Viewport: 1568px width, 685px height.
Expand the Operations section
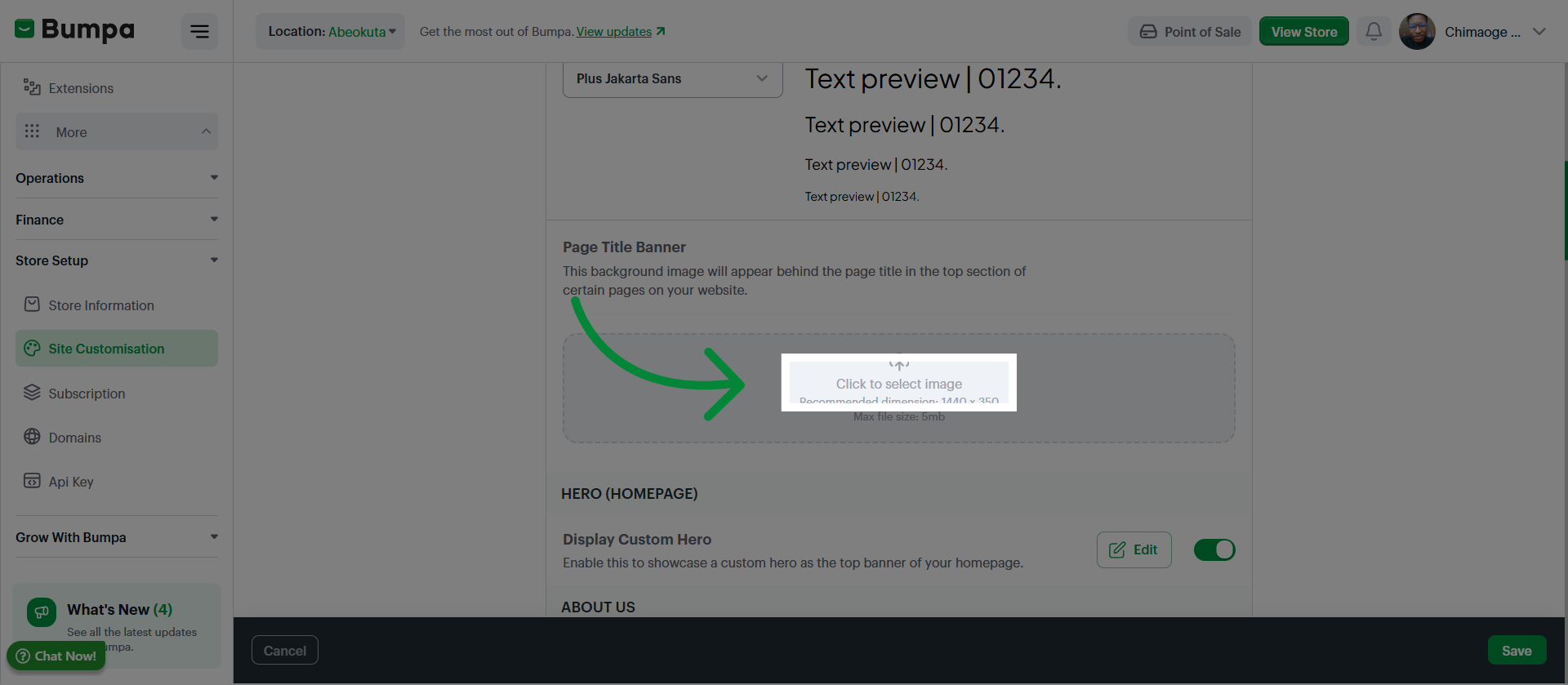[117, 178]
